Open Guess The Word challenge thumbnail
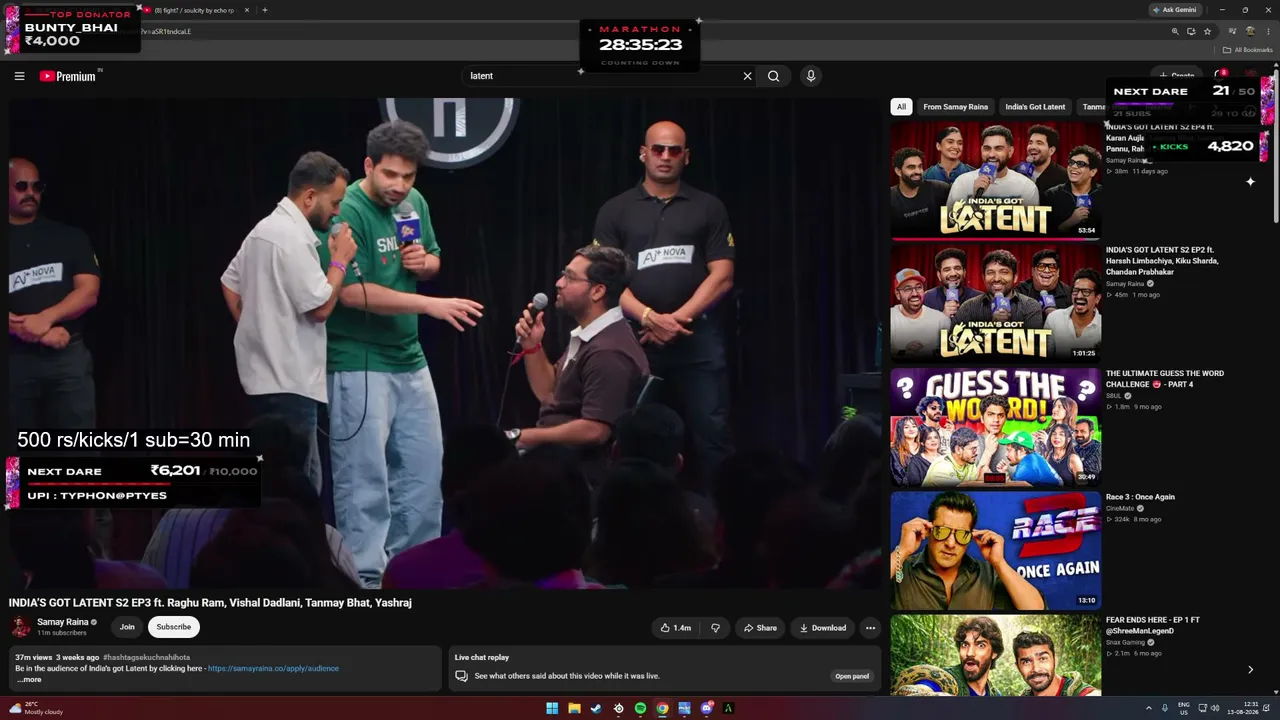 click(996, 426)
